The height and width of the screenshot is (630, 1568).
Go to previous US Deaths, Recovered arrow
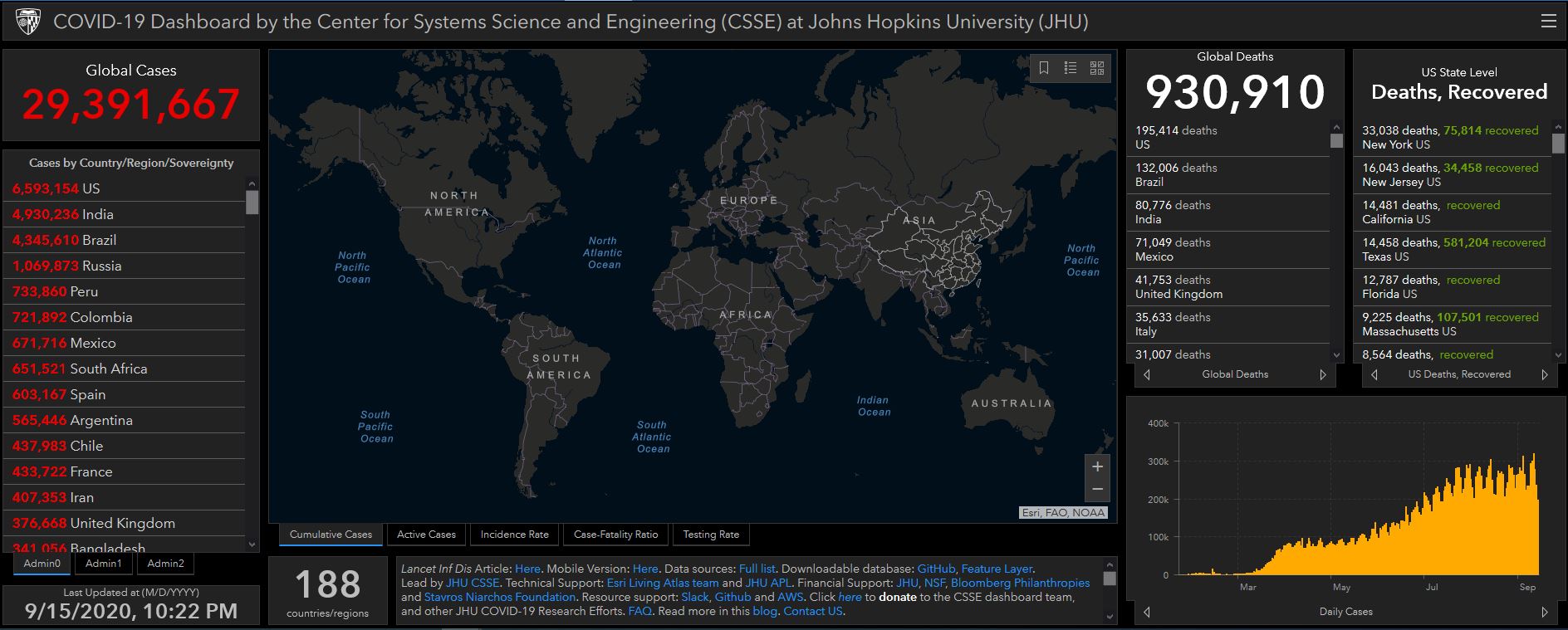[1374, 374]
